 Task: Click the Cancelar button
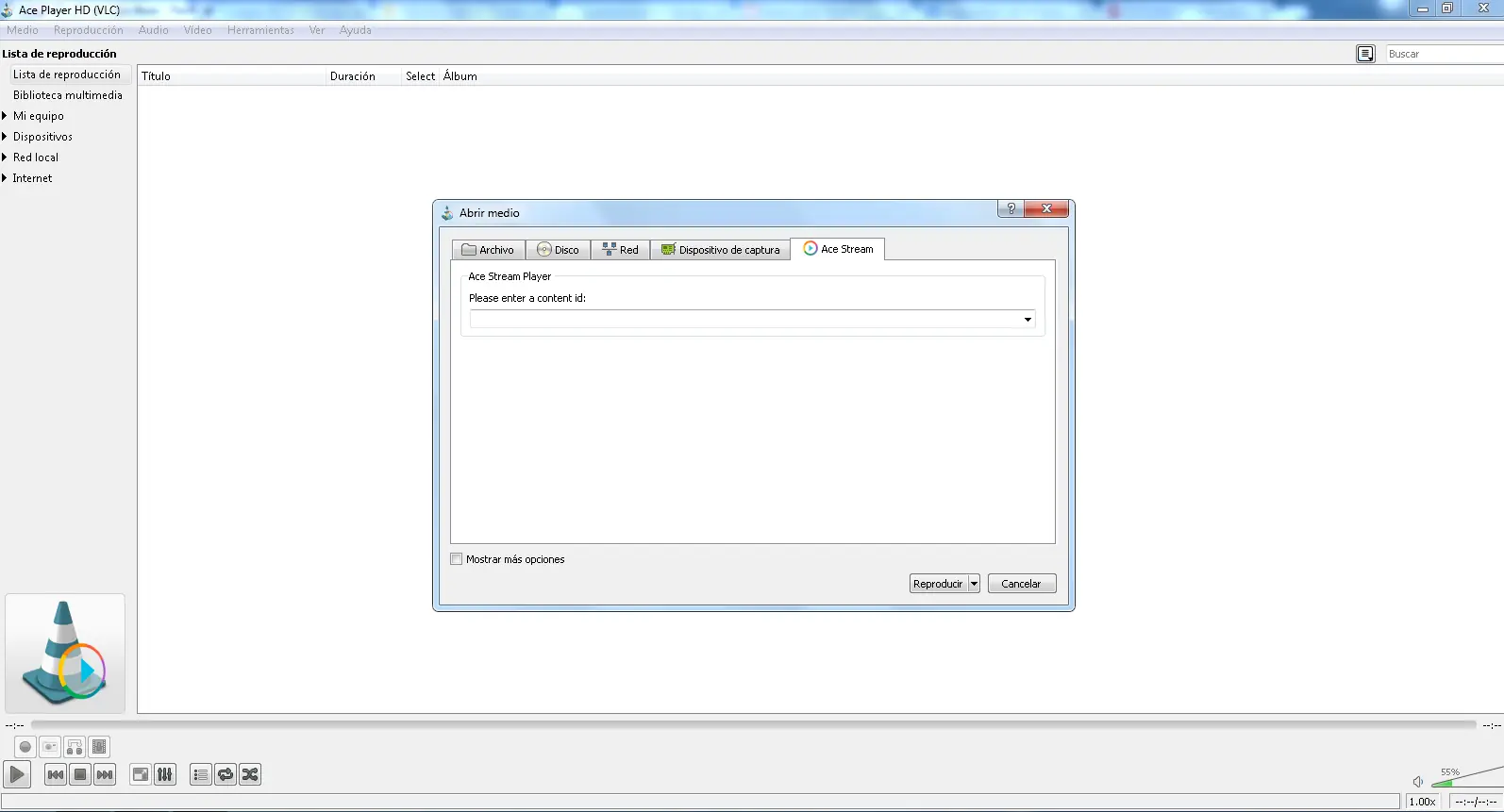[x=1022, y=584]
